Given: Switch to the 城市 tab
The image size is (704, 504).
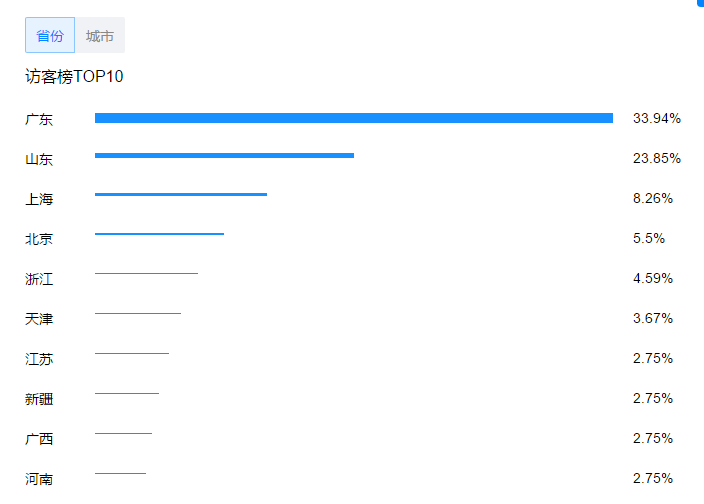Looking at the screenshot, I should point(100,35).
